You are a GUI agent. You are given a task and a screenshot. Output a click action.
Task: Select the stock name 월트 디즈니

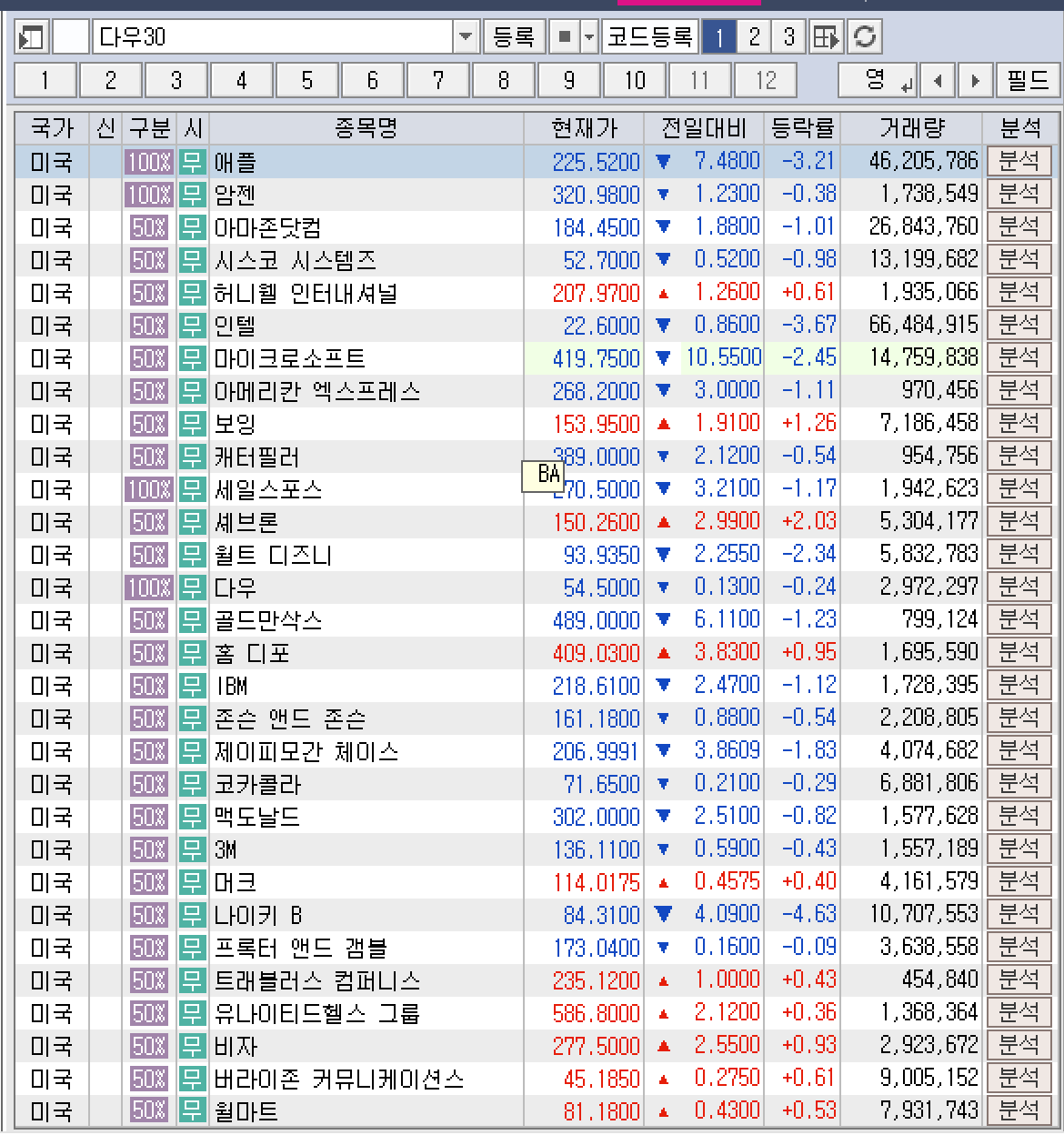[273, 555]
